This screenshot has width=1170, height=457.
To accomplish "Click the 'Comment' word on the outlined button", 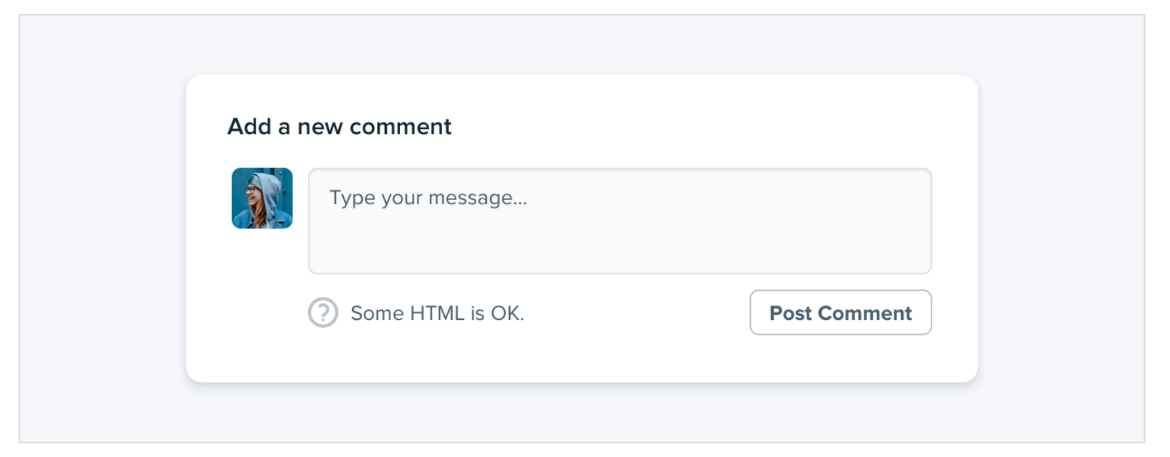I will 864,313.
